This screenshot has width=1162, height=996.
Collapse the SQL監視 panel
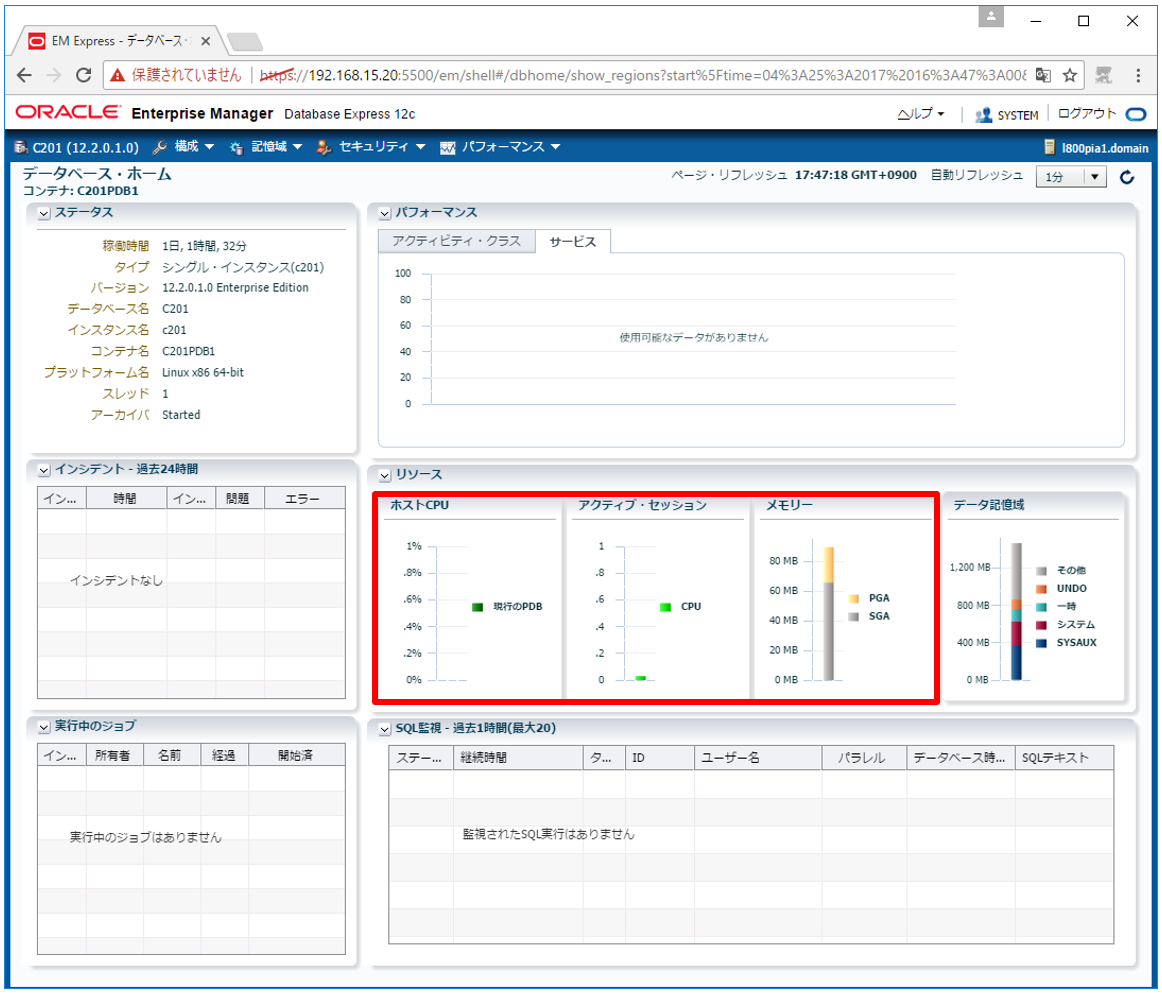point(385,729)
